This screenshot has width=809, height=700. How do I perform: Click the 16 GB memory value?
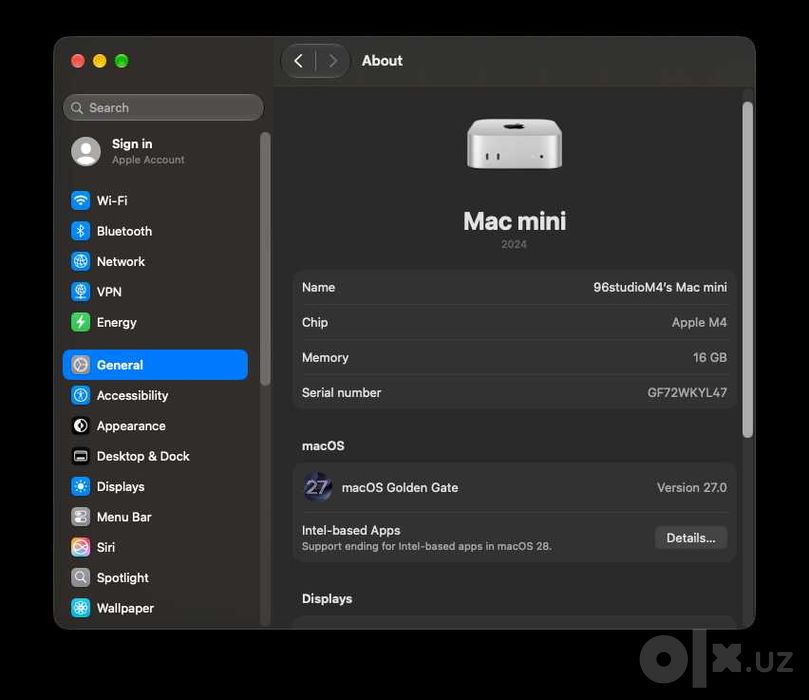coord(710,357)
